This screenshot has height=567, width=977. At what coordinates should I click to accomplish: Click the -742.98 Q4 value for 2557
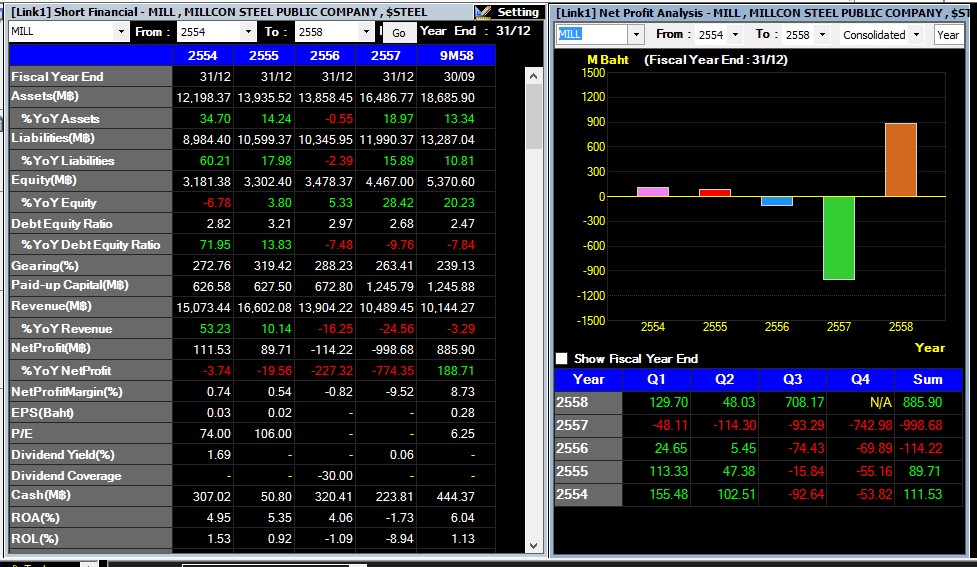870,426
